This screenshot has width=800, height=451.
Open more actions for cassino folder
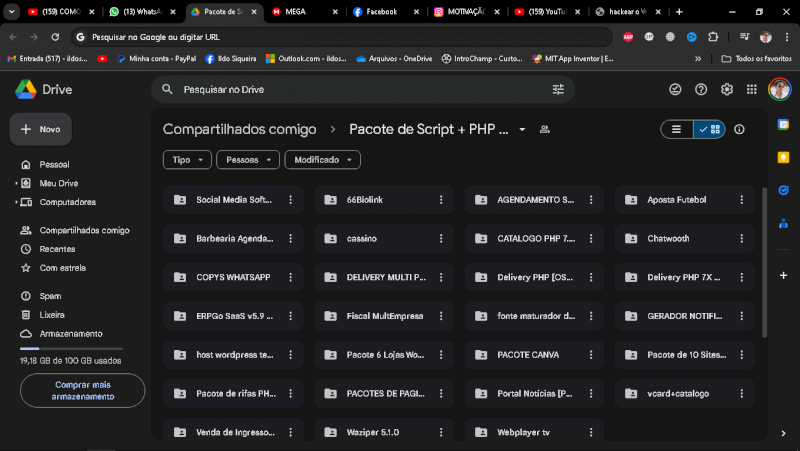click(x=441, y=239)
